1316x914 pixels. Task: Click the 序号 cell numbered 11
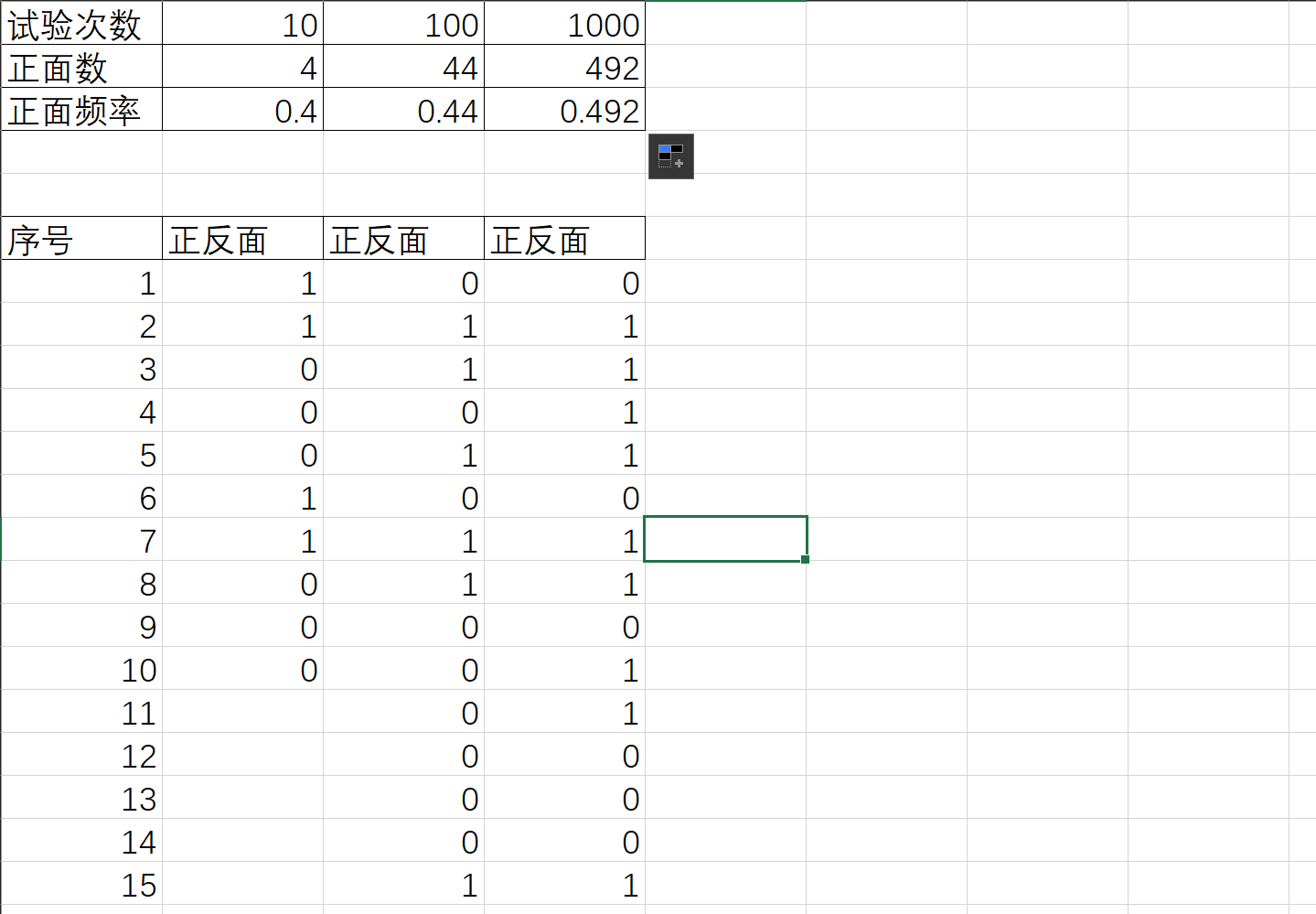tap(82, 711)
